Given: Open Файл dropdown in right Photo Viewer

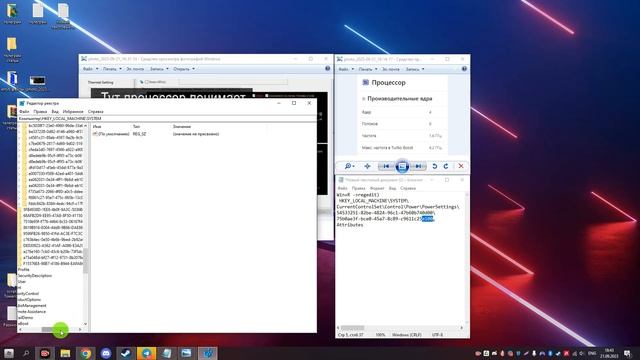Looking at the screenshot, I should pyautogui.click(x=346, y=69).
